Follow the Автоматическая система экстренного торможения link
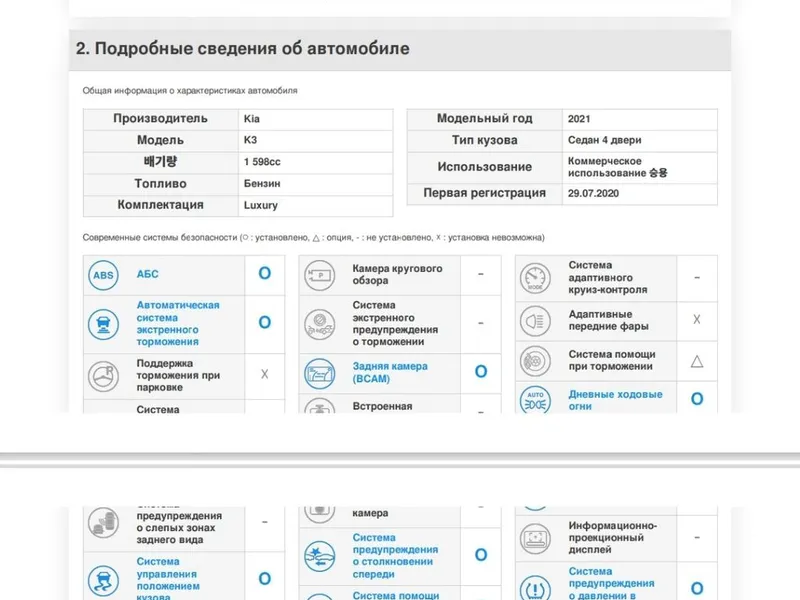The height and width of the screenshot is (600, 800). [x=177, y=323]
